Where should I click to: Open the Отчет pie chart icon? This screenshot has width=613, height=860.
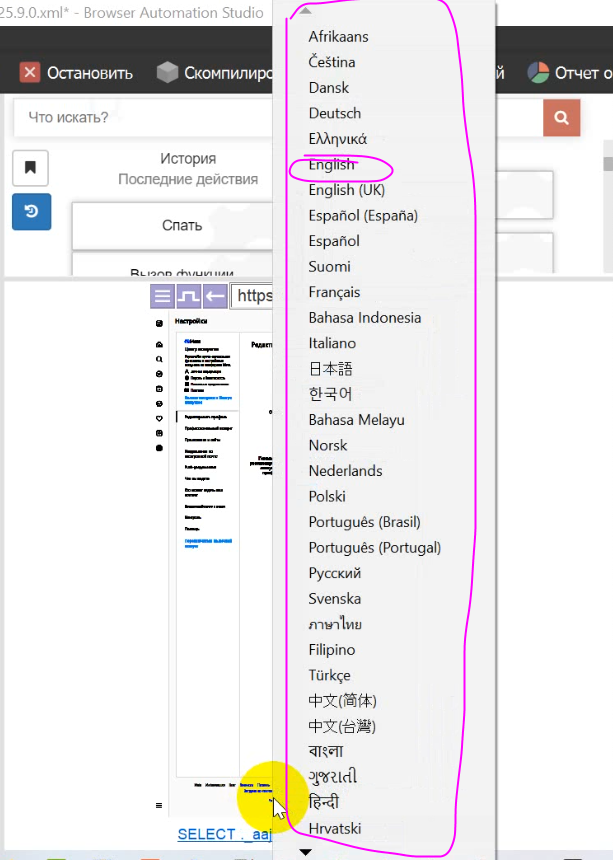(538, 72)
